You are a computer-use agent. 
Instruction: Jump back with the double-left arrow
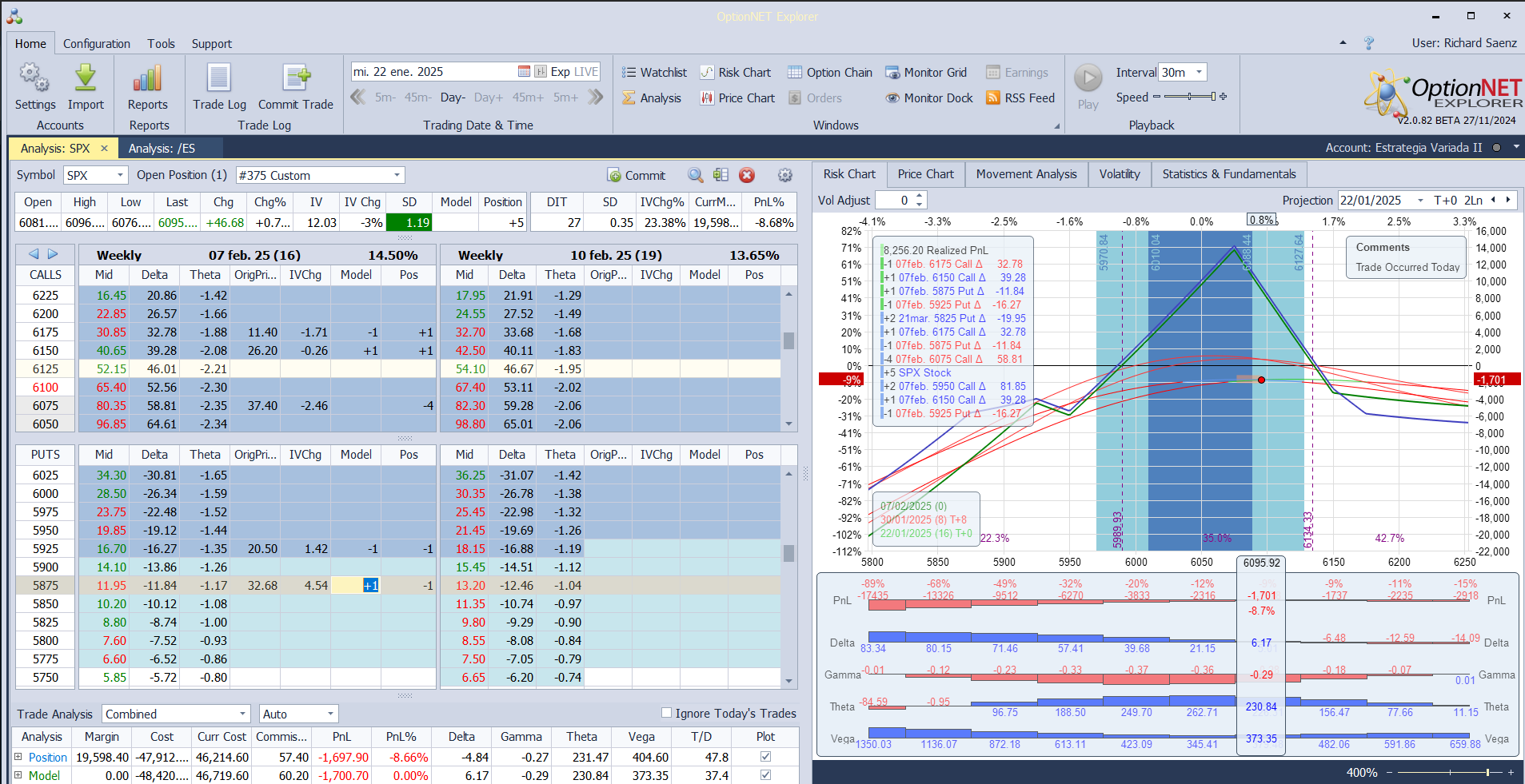click(358, 98)
